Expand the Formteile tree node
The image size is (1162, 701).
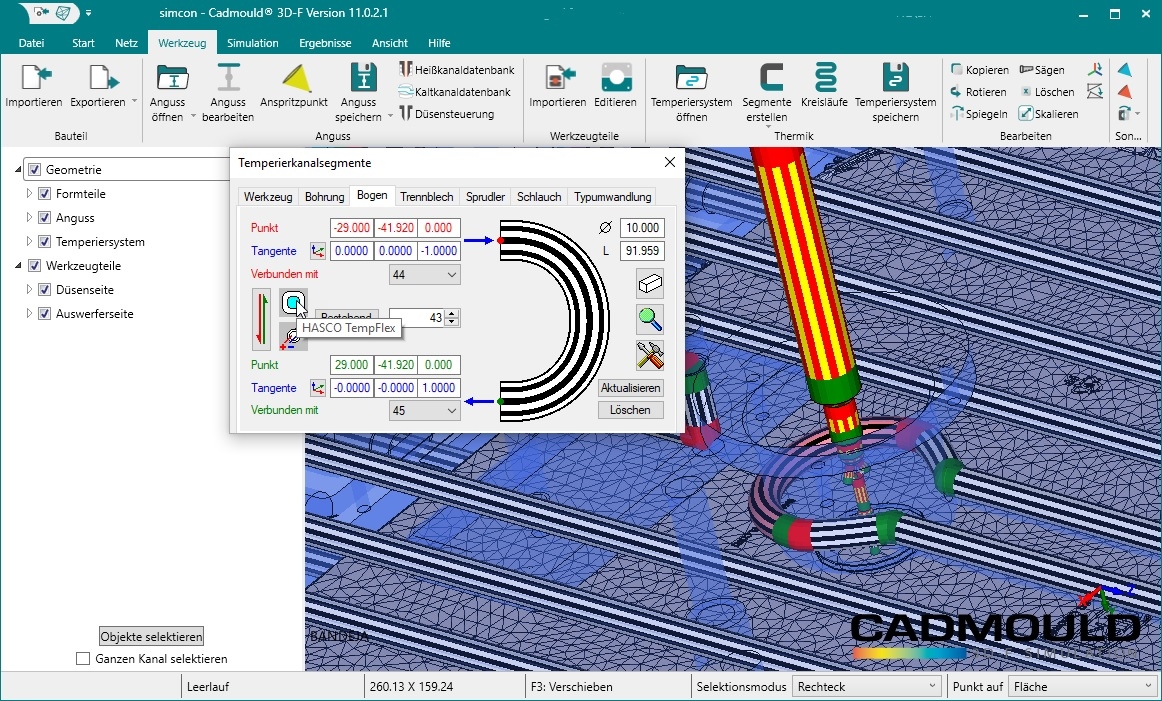click(29, 194)
